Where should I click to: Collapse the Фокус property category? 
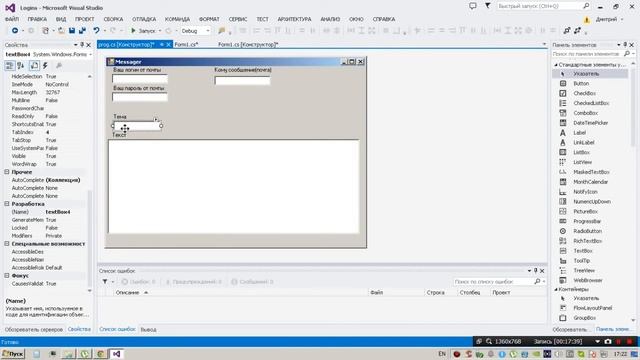(7, 276)
